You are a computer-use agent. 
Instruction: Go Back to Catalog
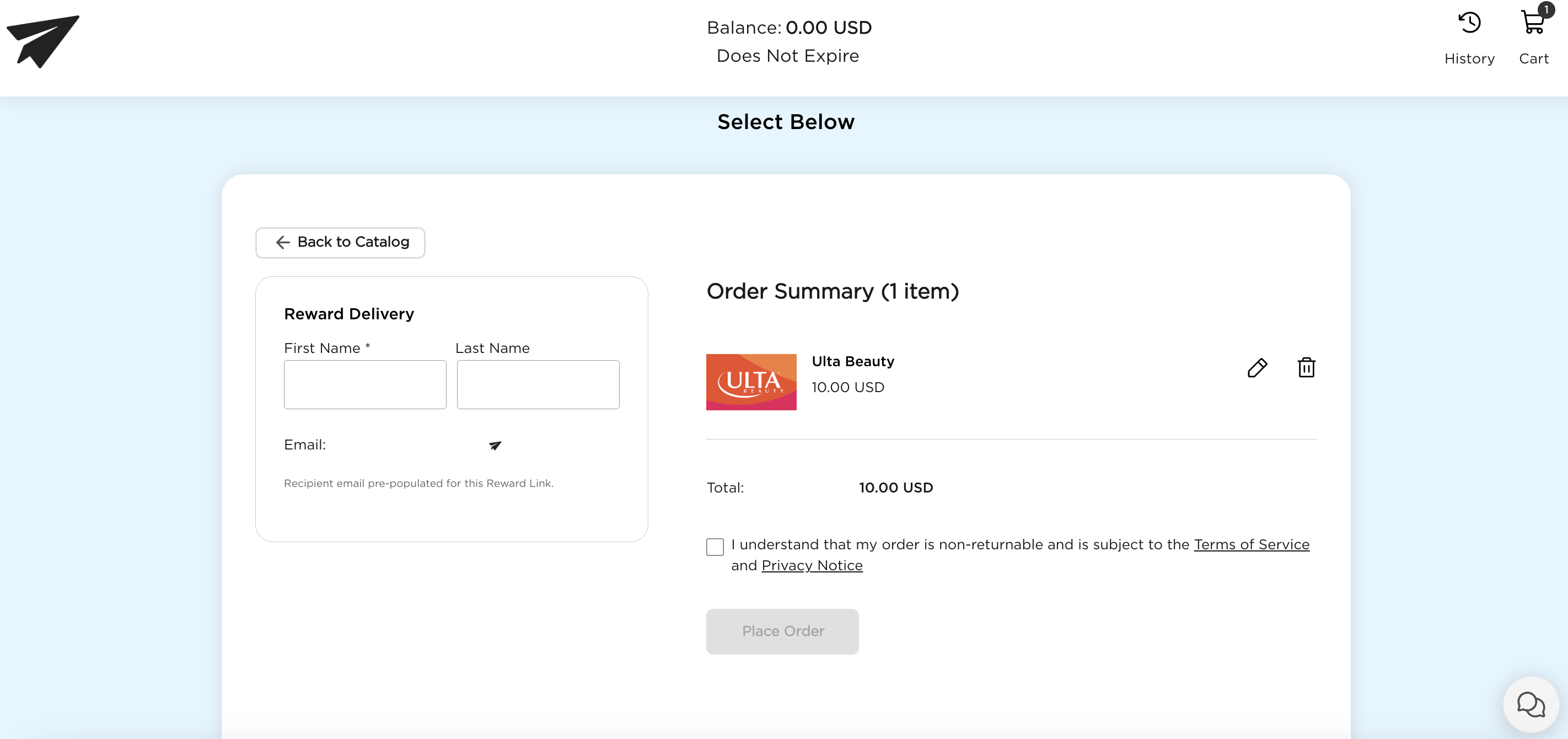pyautogui.click(x=340, y=242)
